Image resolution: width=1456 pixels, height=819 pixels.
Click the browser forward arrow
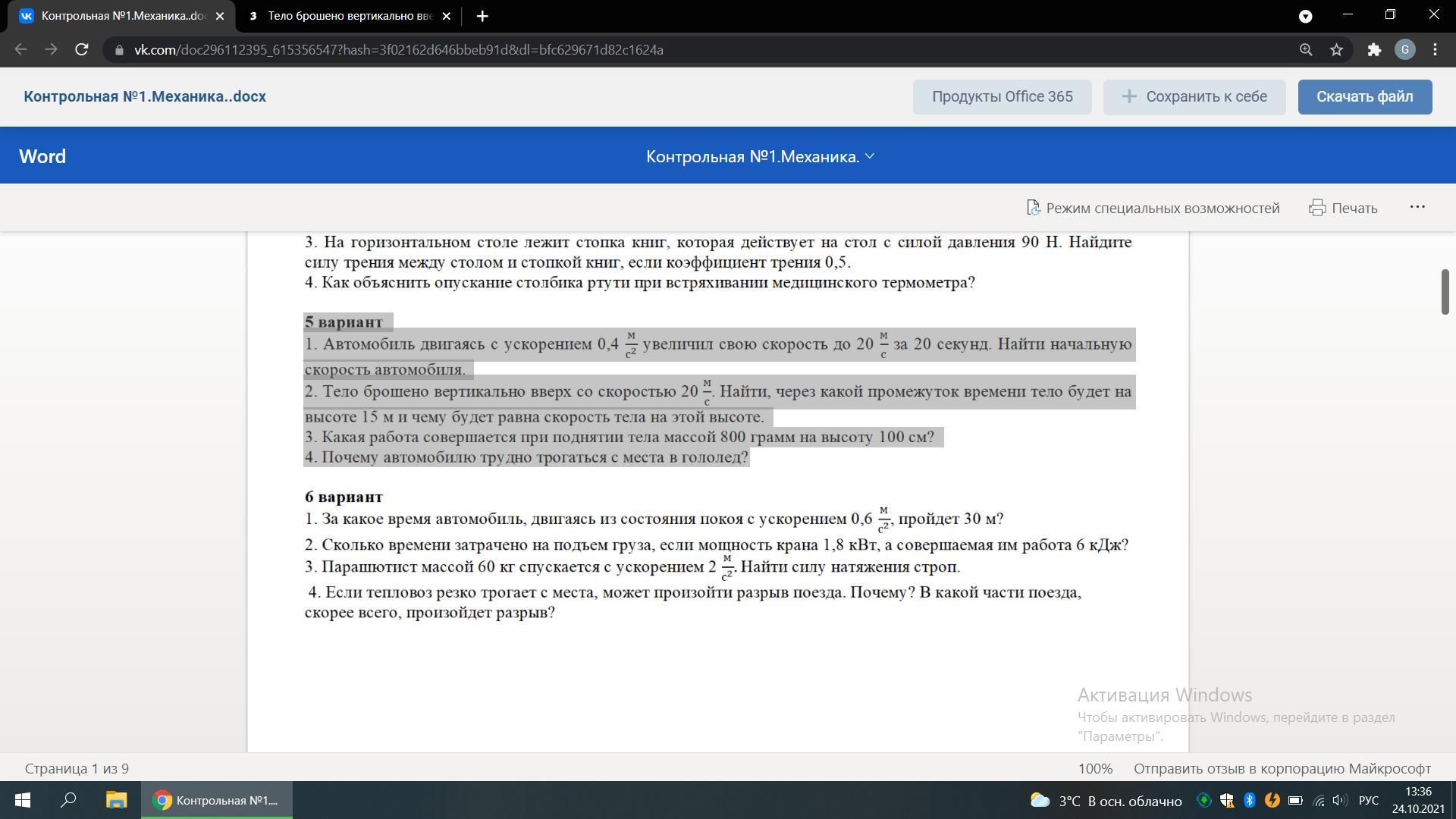pyautogui.click(x=51, y=49)
